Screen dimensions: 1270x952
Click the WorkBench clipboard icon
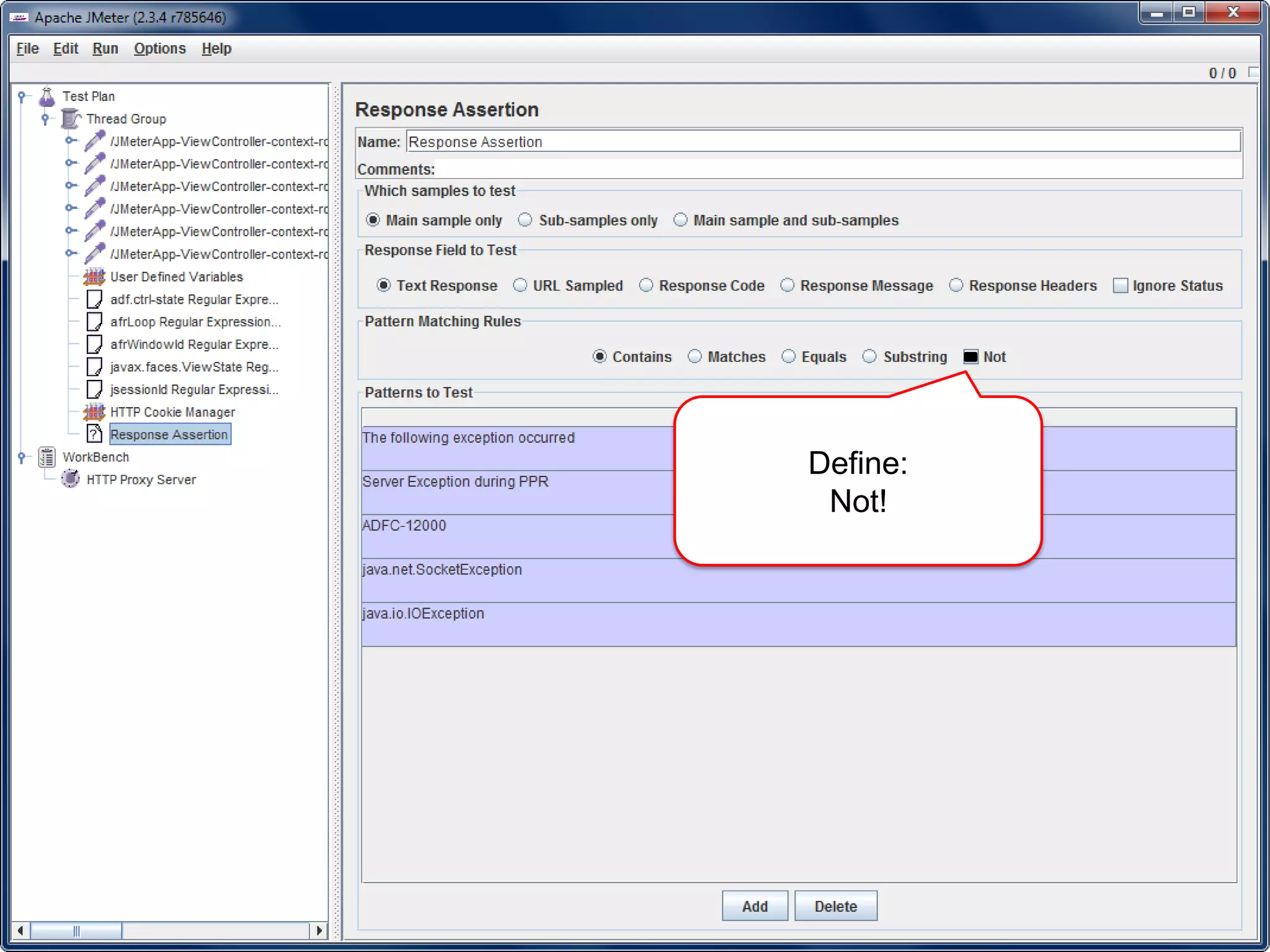47,457
